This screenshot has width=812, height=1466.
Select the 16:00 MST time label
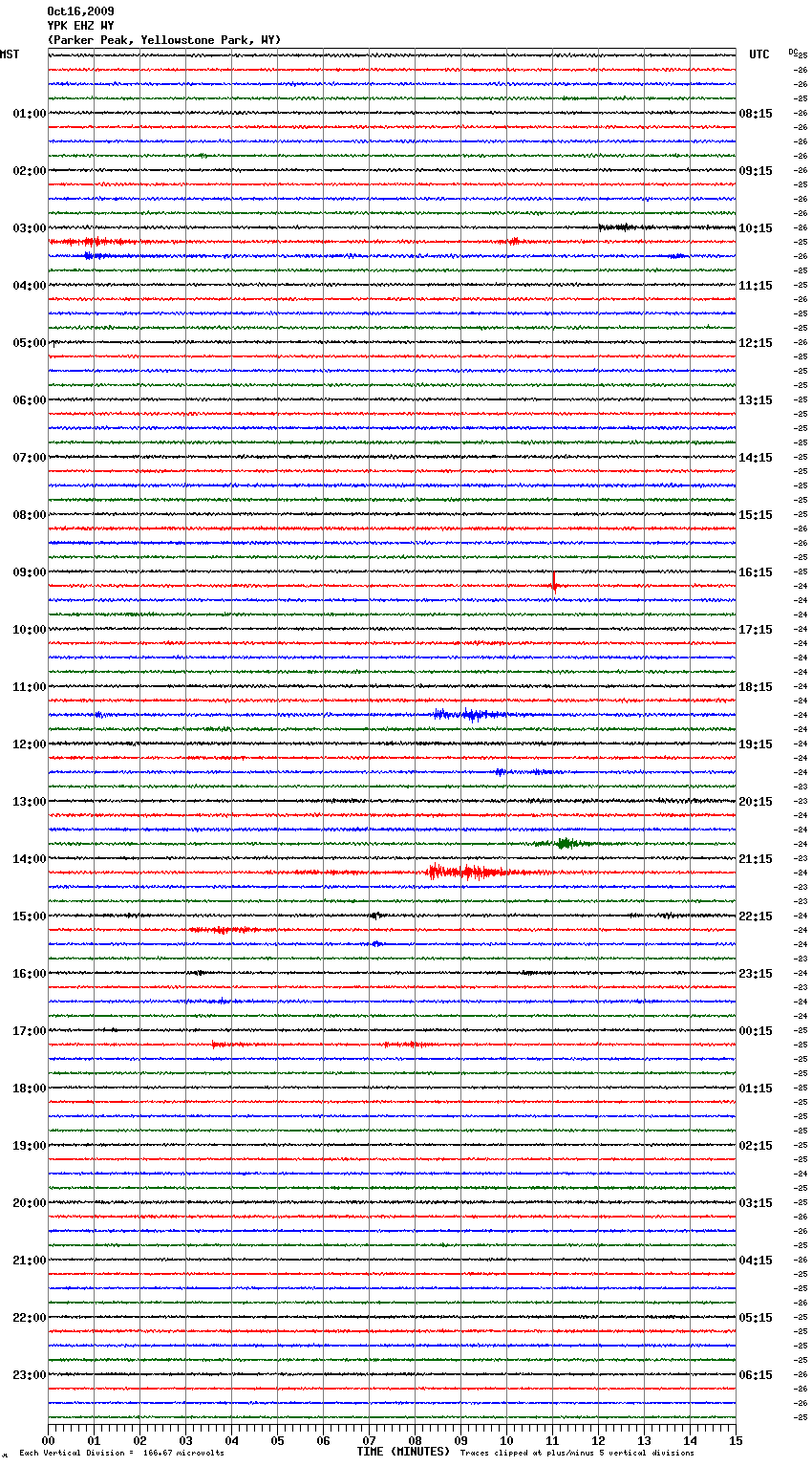29,974
